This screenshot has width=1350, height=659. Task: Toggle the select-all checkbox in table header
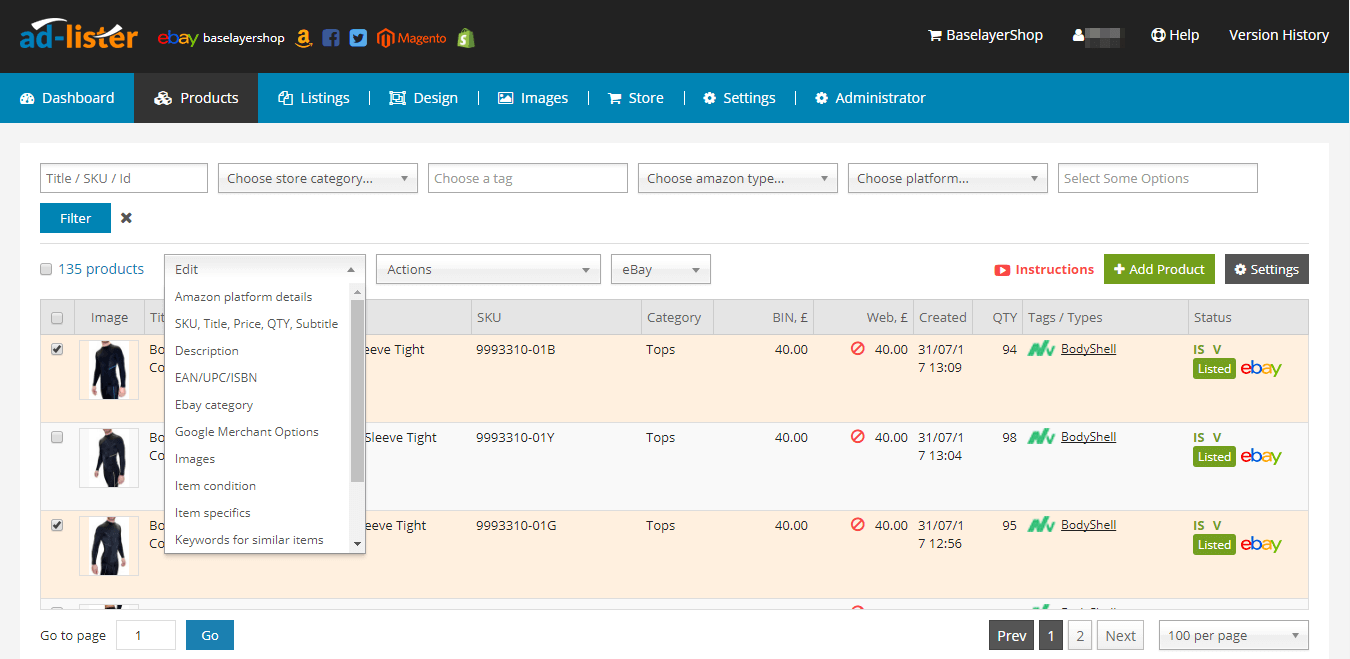coord(57,316)
